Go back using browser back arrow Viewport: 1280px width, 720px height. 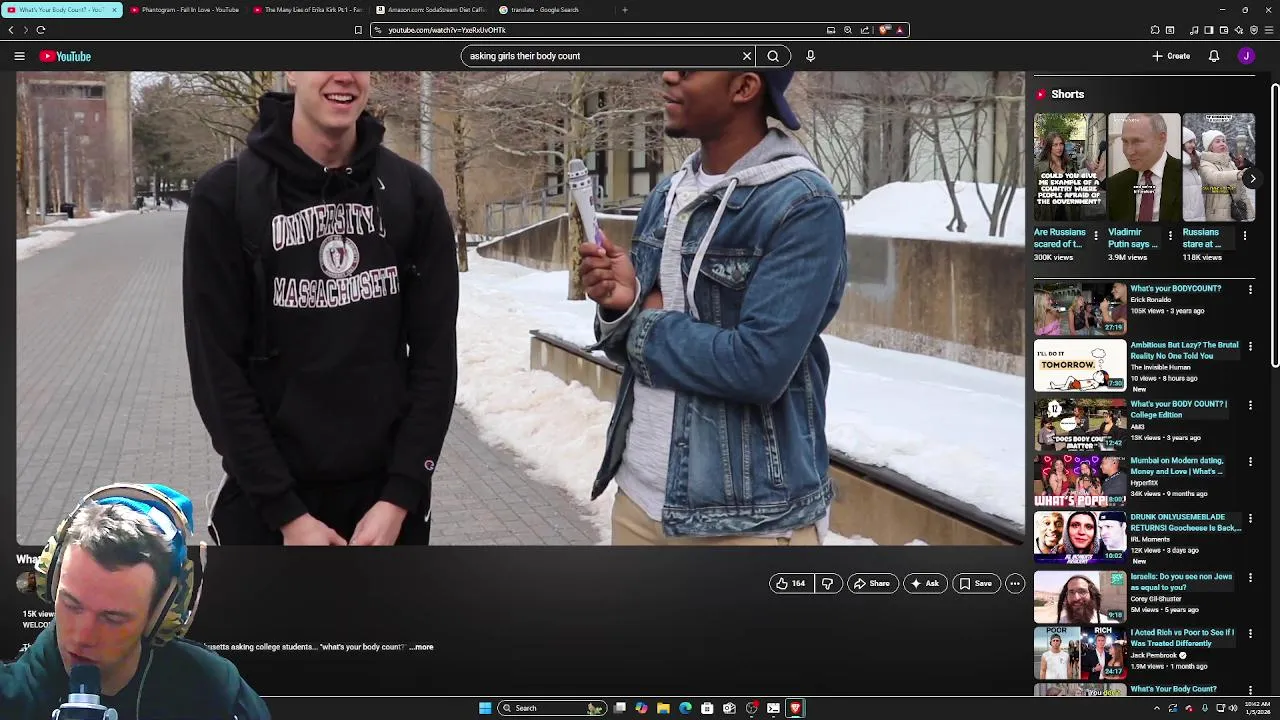(11, 30)
